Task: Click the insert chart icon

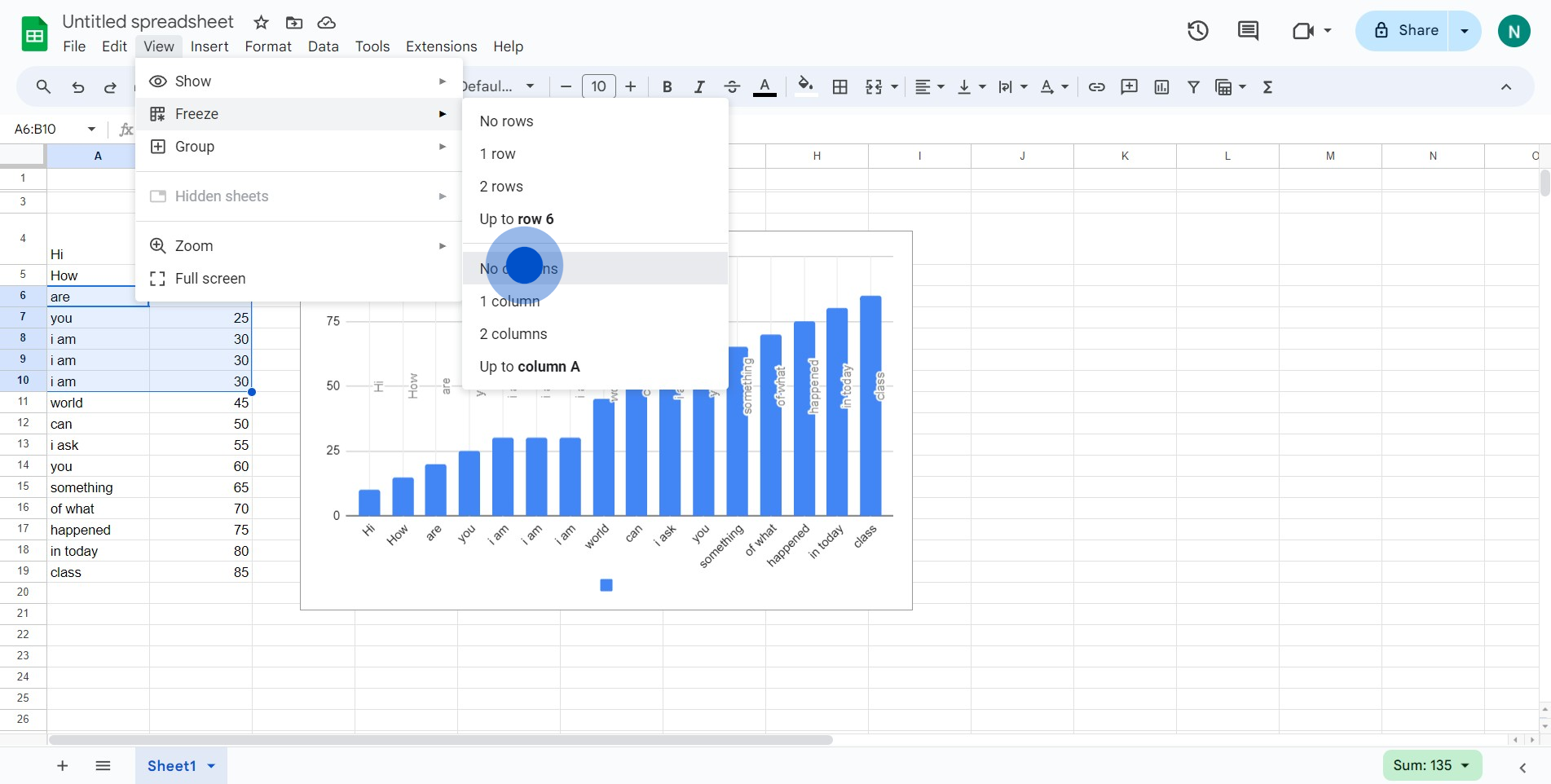Action: pyautogui.click(x=1161, y=87)
